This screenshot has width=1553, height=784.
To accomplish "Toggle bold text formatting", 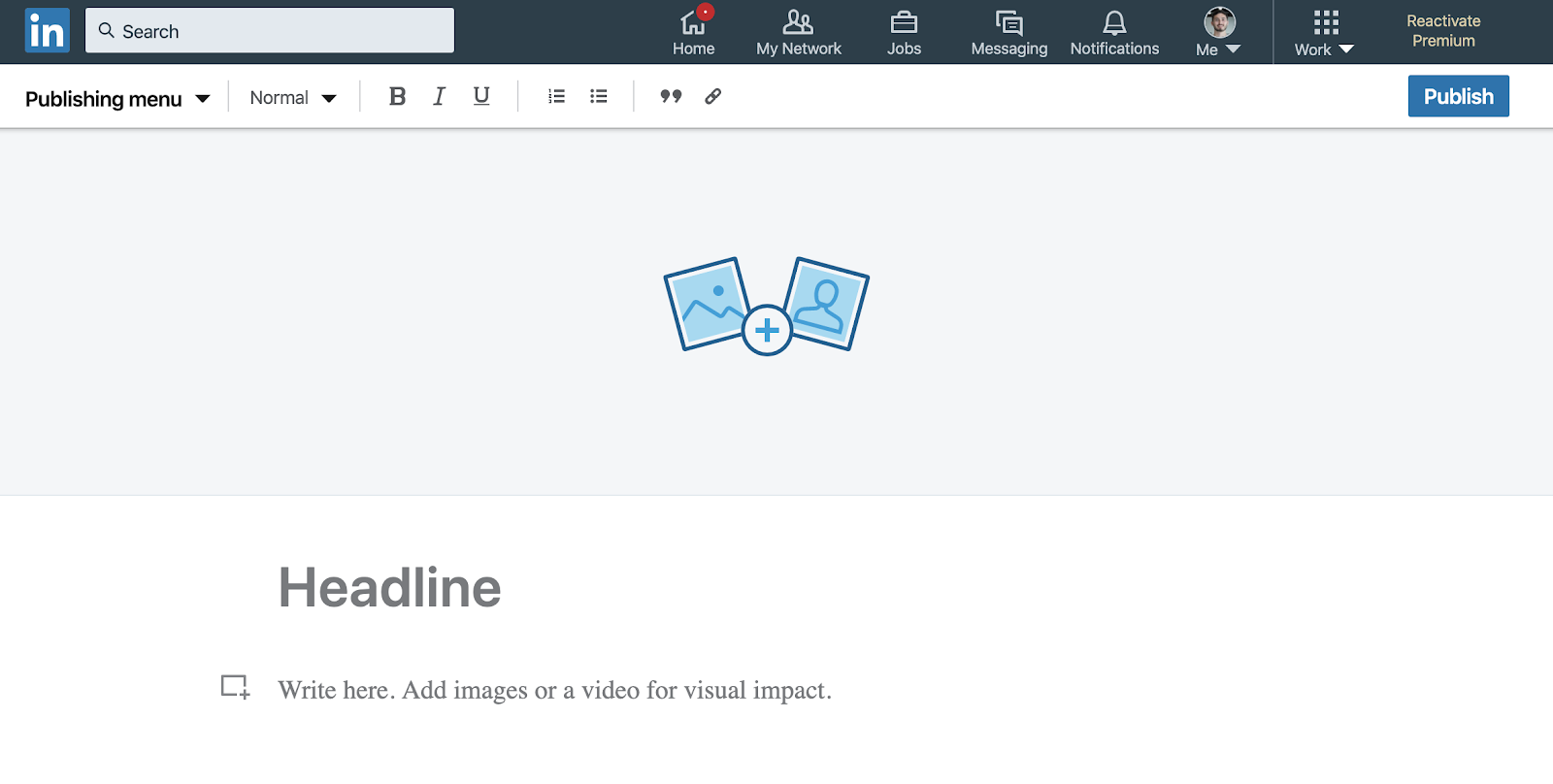I will (397, 96).
